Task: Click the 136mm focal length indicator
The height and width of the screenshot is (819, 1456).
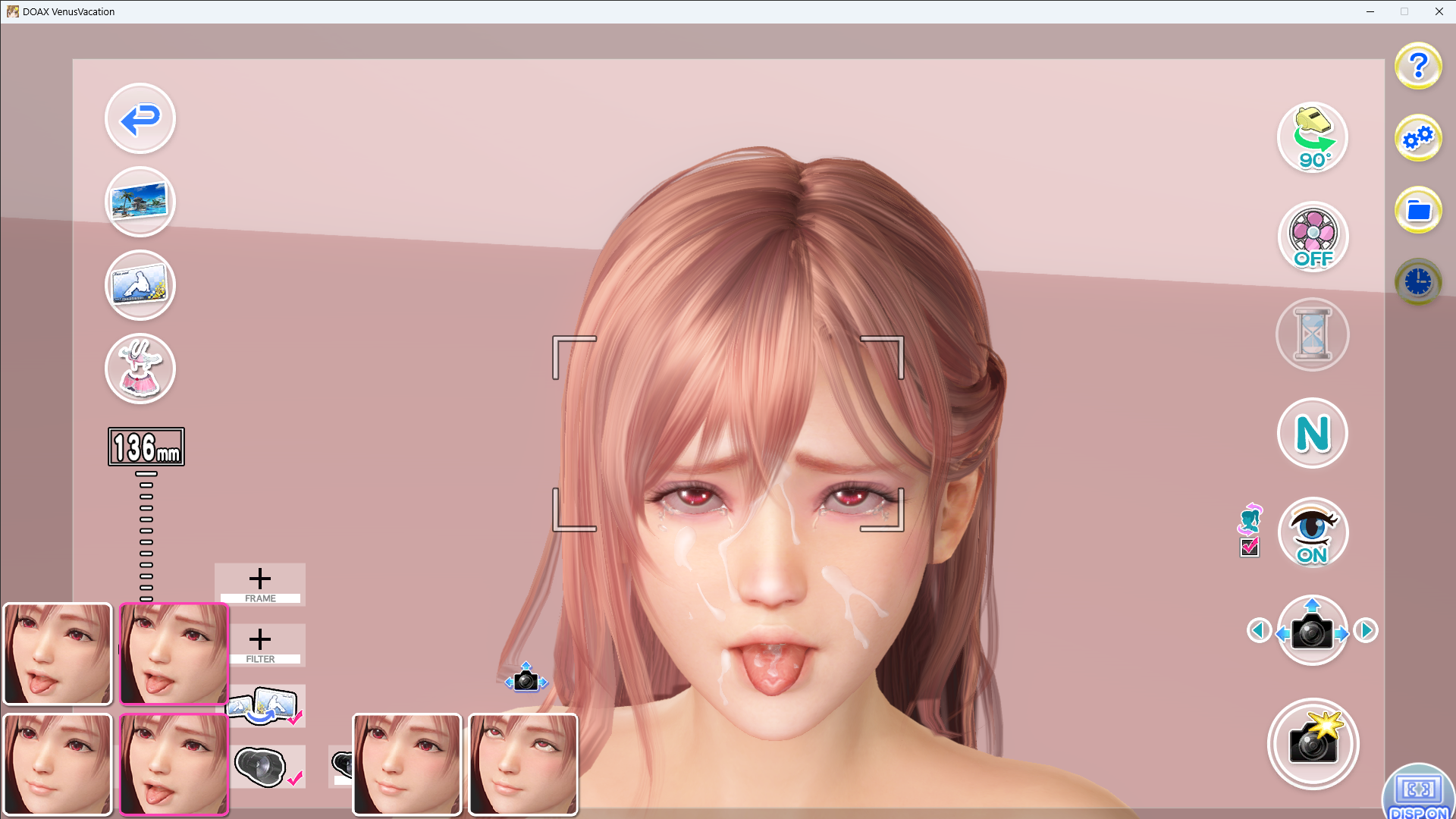Action: [x=146, y=447]
